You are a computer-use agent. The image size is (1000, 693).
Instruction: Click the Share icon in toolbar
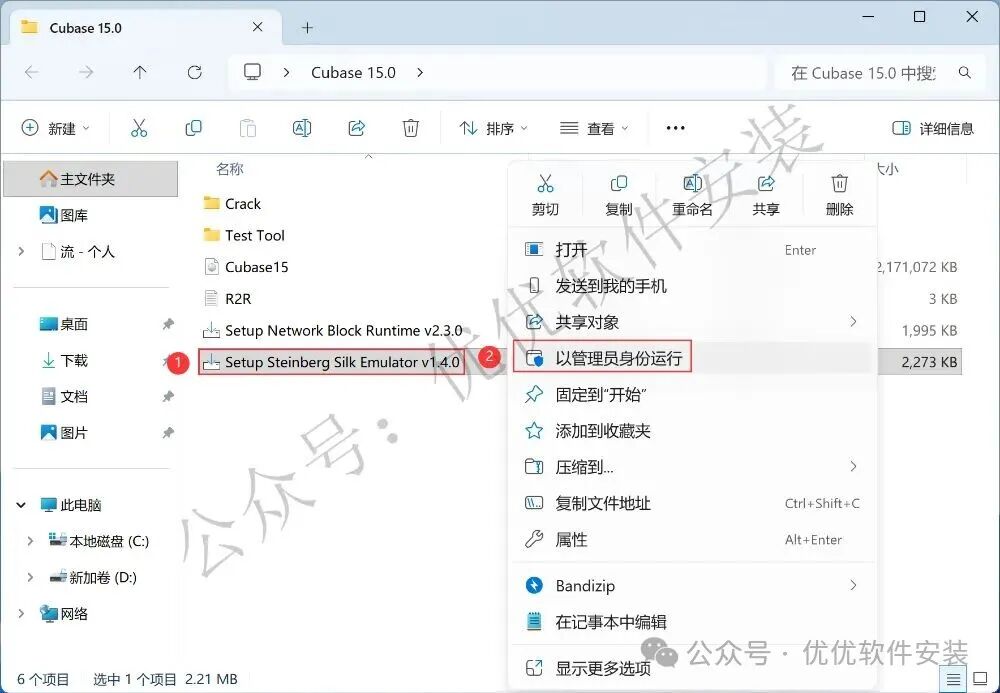[357, 128]
